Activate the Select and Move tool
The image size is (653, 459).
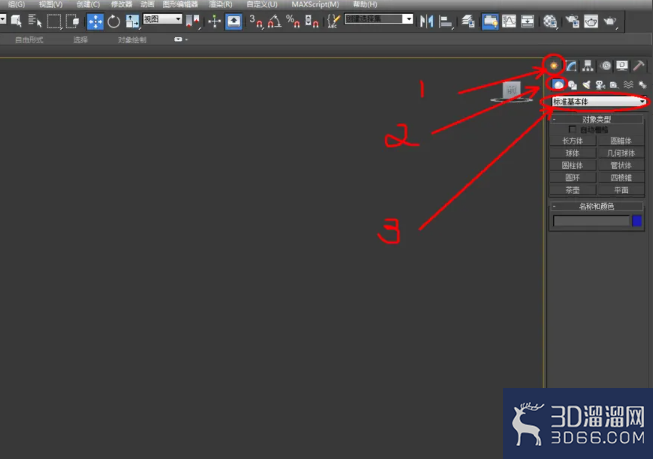click(x=95, y=21)
